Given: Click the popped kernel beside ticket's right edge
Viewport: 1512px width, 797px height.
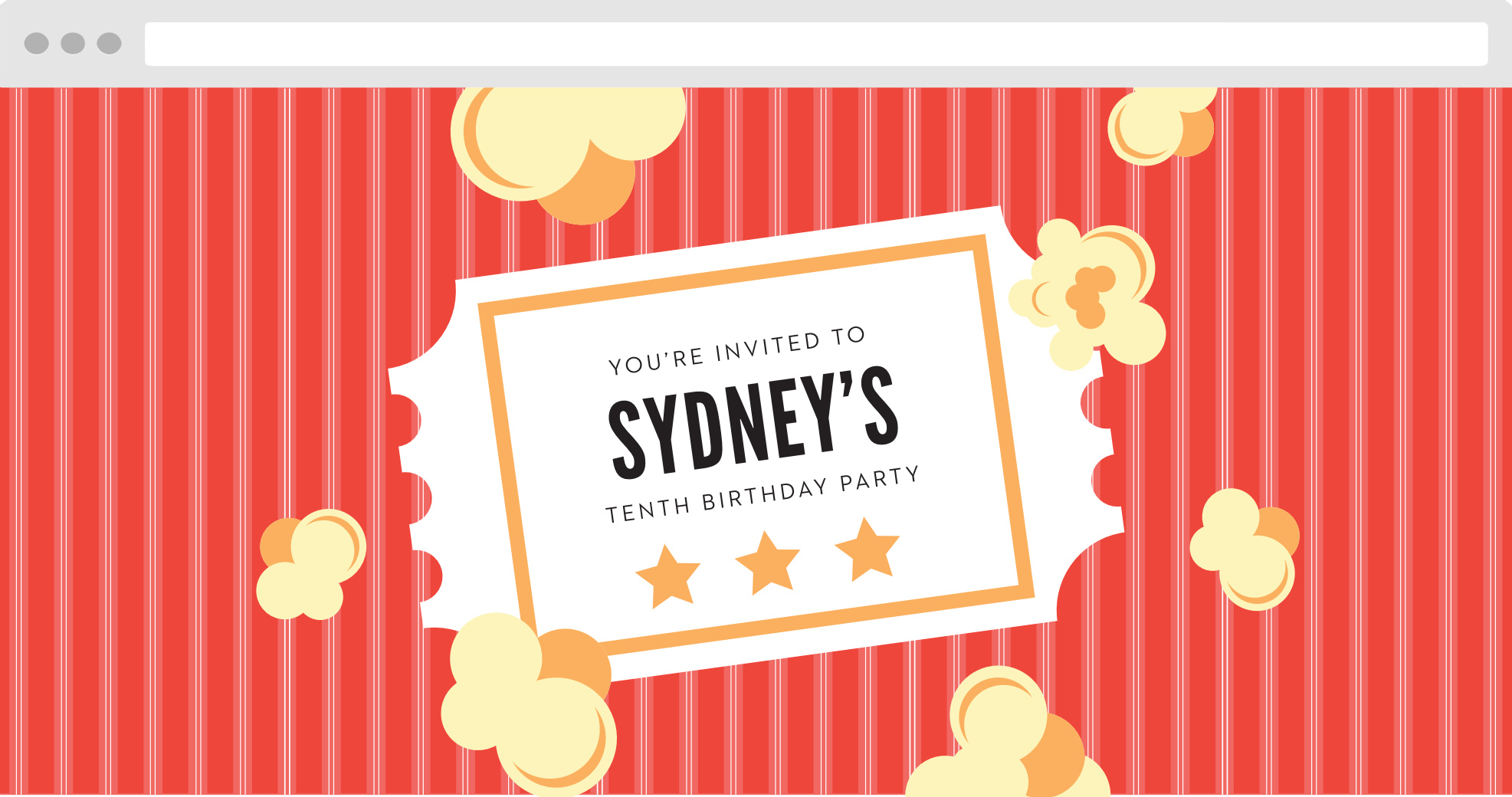Looking at the screenshot, I should point(1087,295).
